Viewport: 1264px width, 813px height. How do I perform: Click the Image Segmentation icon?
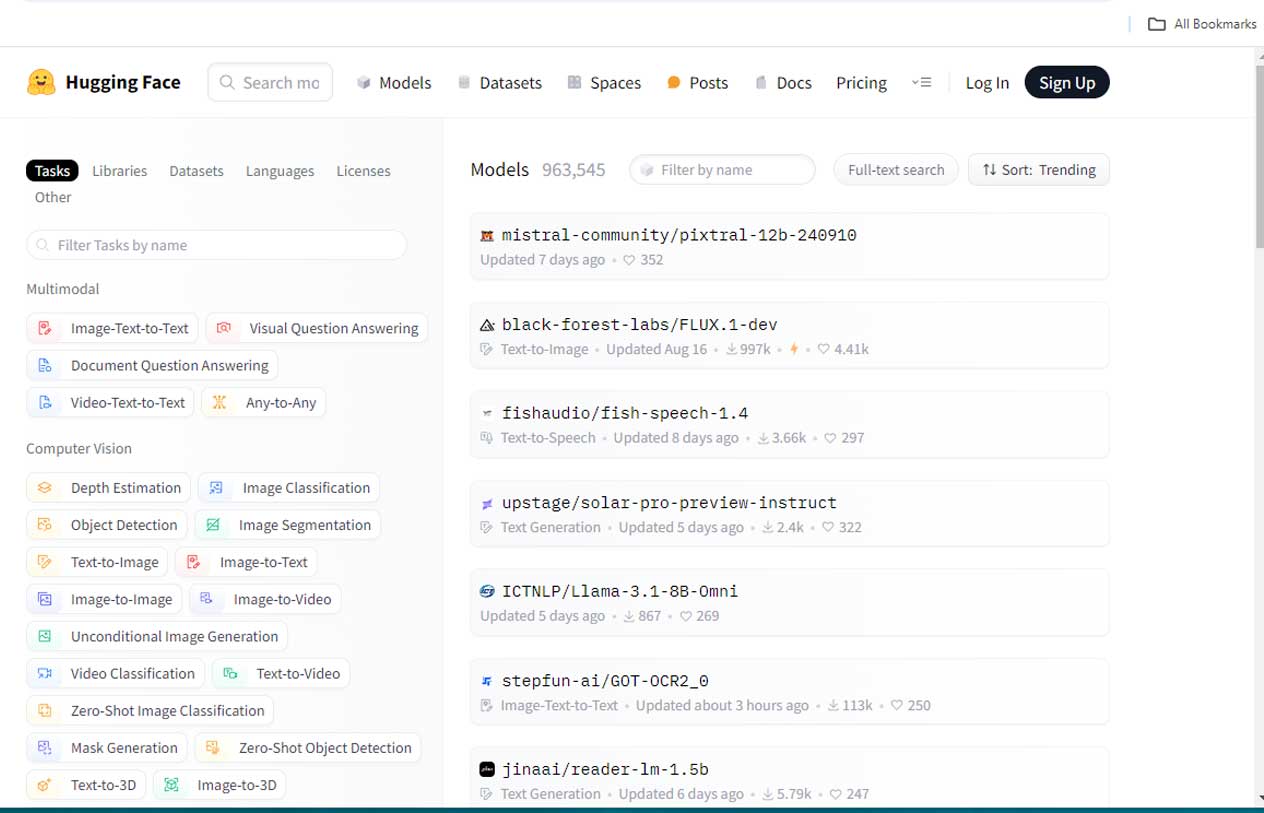213,525
